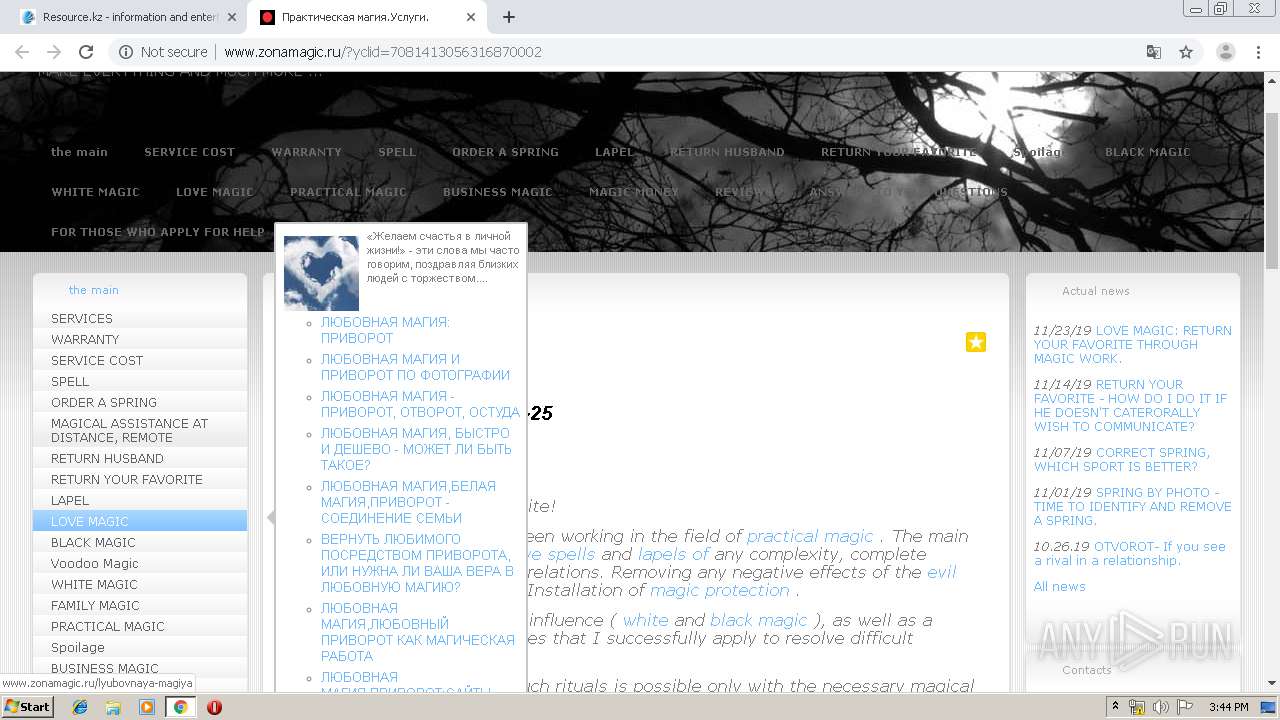The width and height of the screenshot is (1280, 720).
Task: Open the Chrome profile avatar icon
Action: pyautogui.click(x=1225, y=52)
